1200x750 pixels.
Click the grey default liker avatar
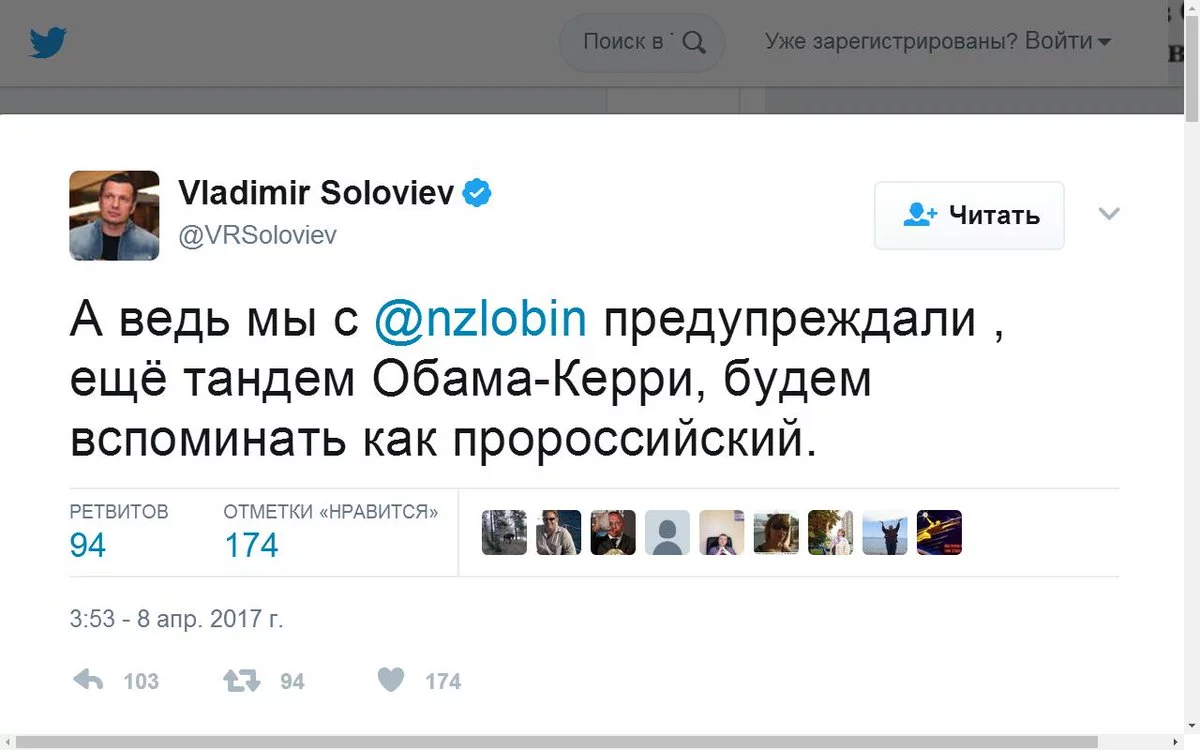[667, 533]
